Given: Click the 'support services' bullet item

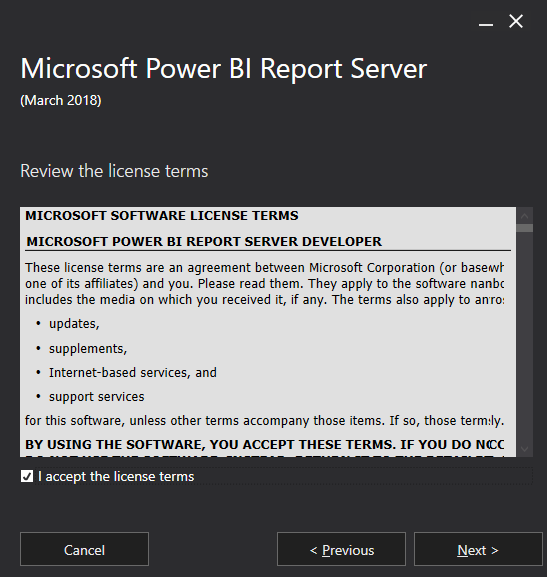Looking at the screenshot, I should pyautogui.click(x=96, y=397).
